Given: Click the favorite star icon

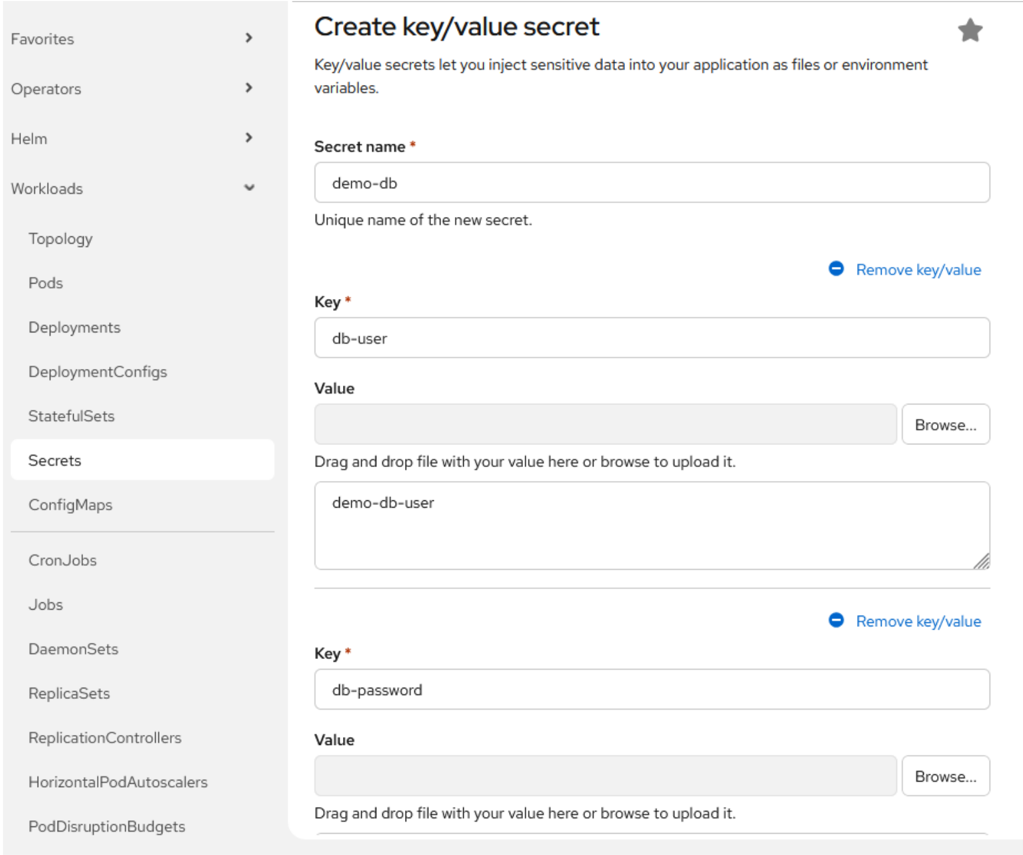Looking at the screenshot, I should pos(970,31).
